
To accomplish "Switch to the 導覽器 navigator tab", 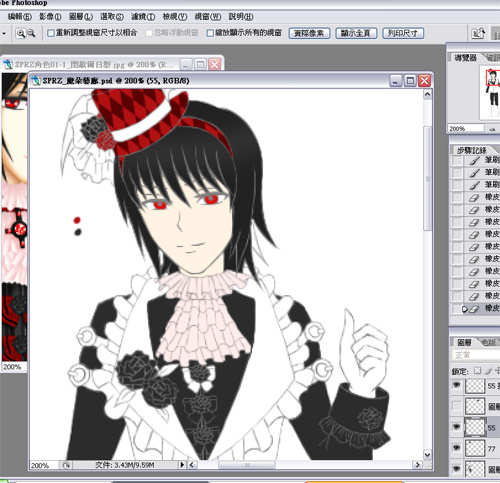I will 465,58.
